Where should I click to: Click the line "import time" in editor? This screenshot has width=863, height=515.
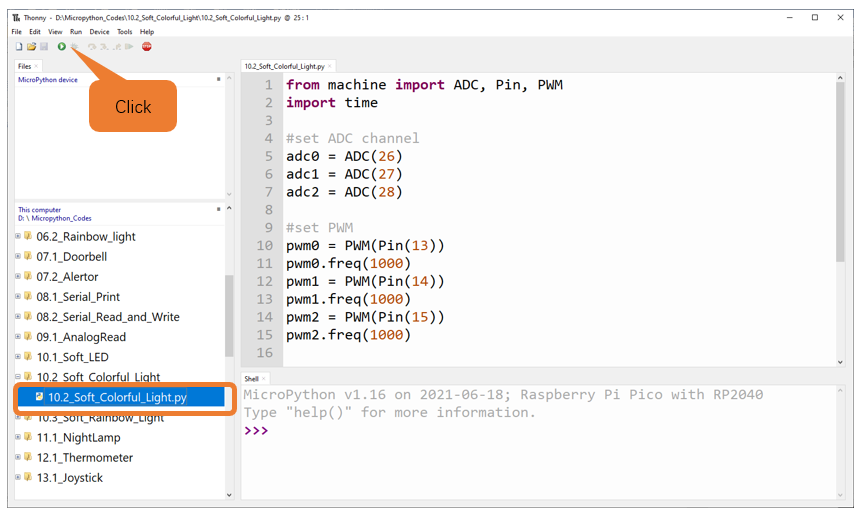pos(332,103)
